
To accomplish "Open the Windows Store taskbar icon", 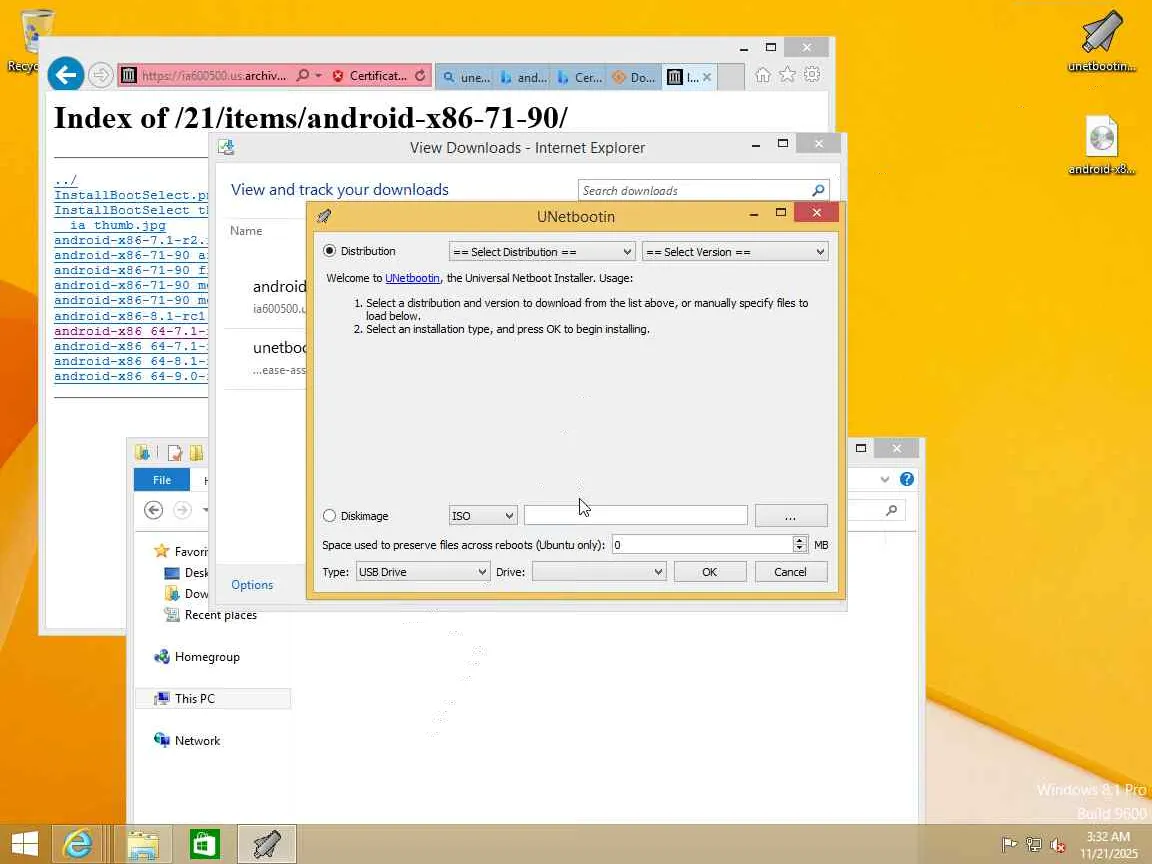I will [204, 844].
